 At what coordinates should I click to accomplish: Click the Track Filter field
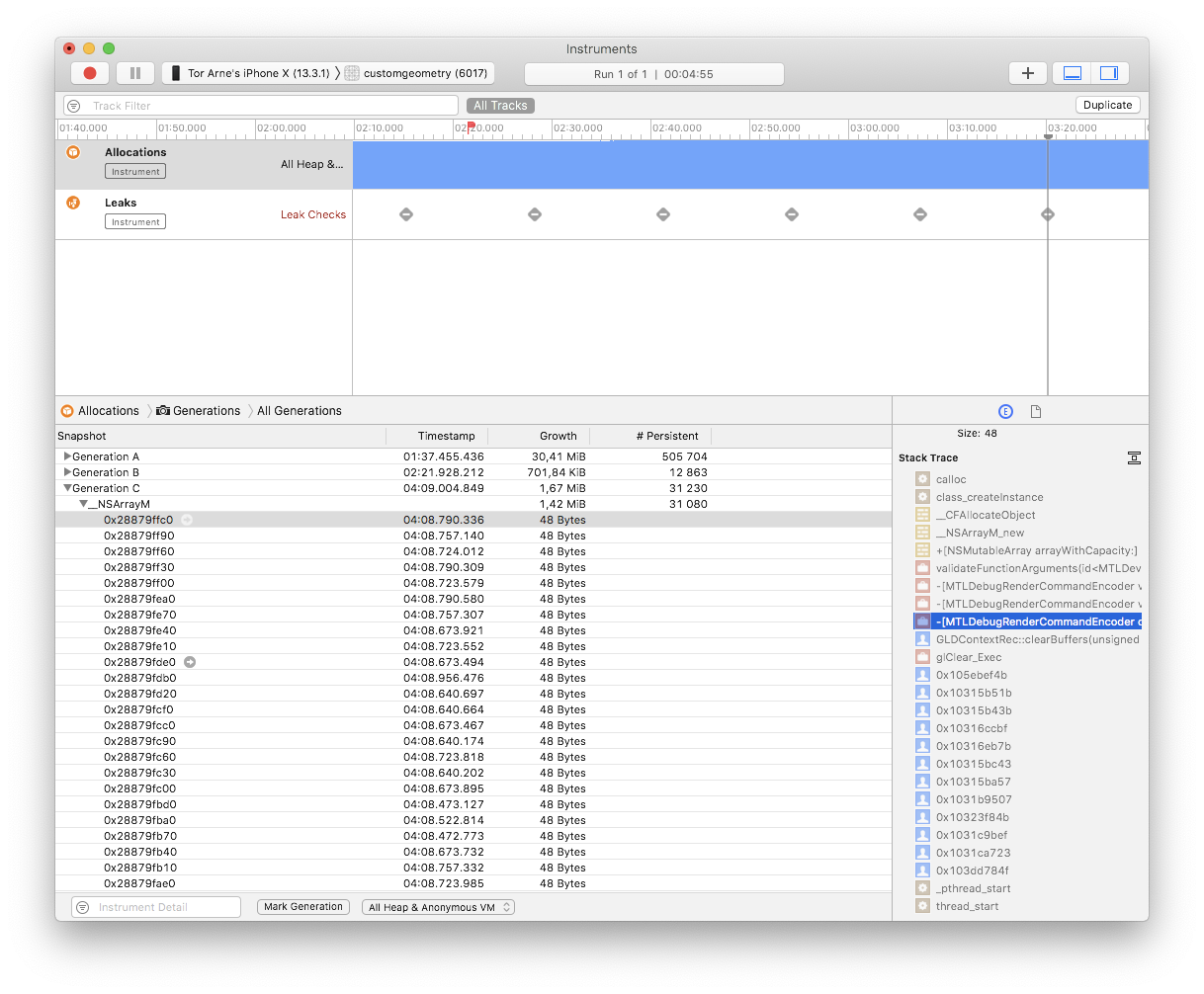[261, 106]
